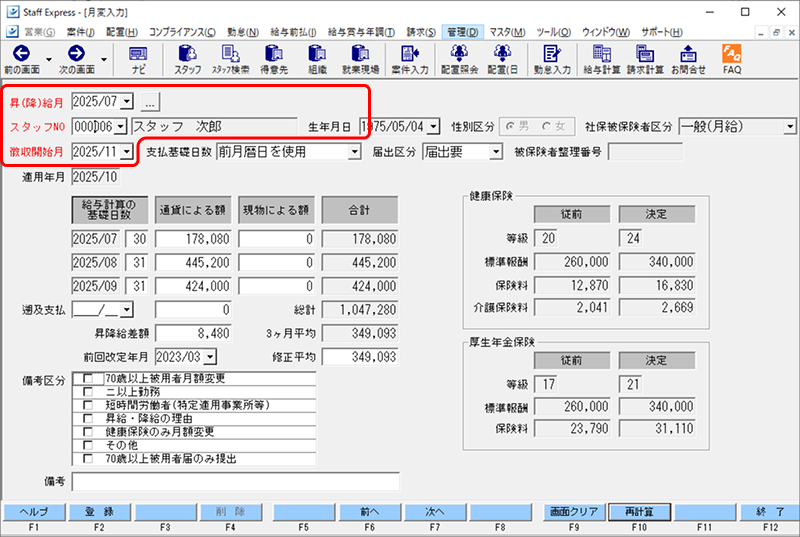
Task: Expand the 昇(降)給月 dropdown
Action: point(127,101)
